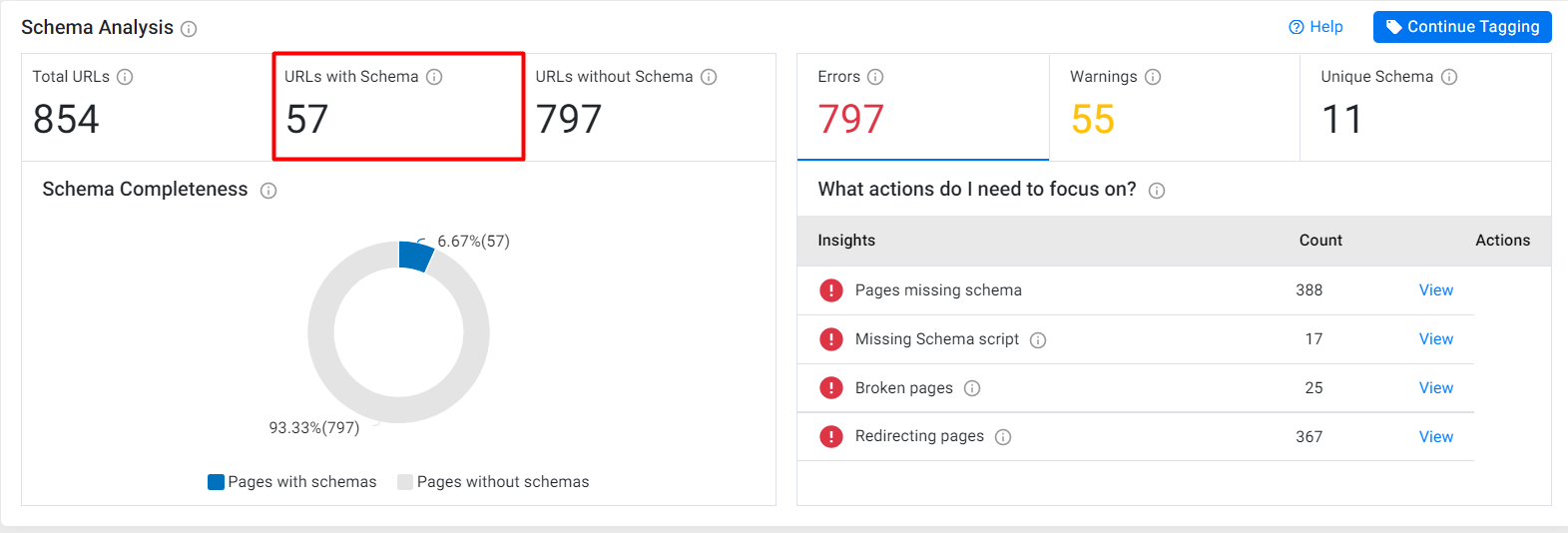Image resolution: width=1568 pixels, height=533 pixels.
Task: Click info icon beside Total URLs
Action: tap(125, 77)
